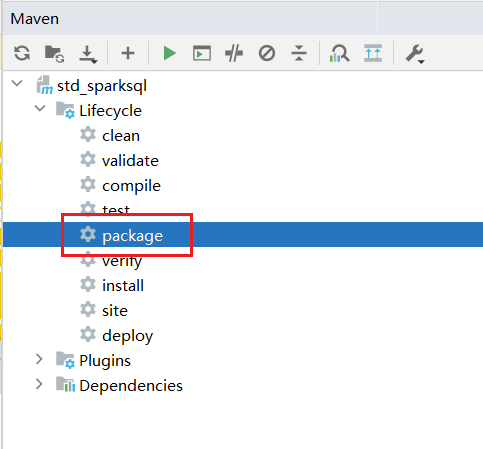Image resolution: width=483 pixels, height=449 pixels.
Task: Collapse all nodes in Maven tree
Action: pyautogui.click(x=299, y=53)
